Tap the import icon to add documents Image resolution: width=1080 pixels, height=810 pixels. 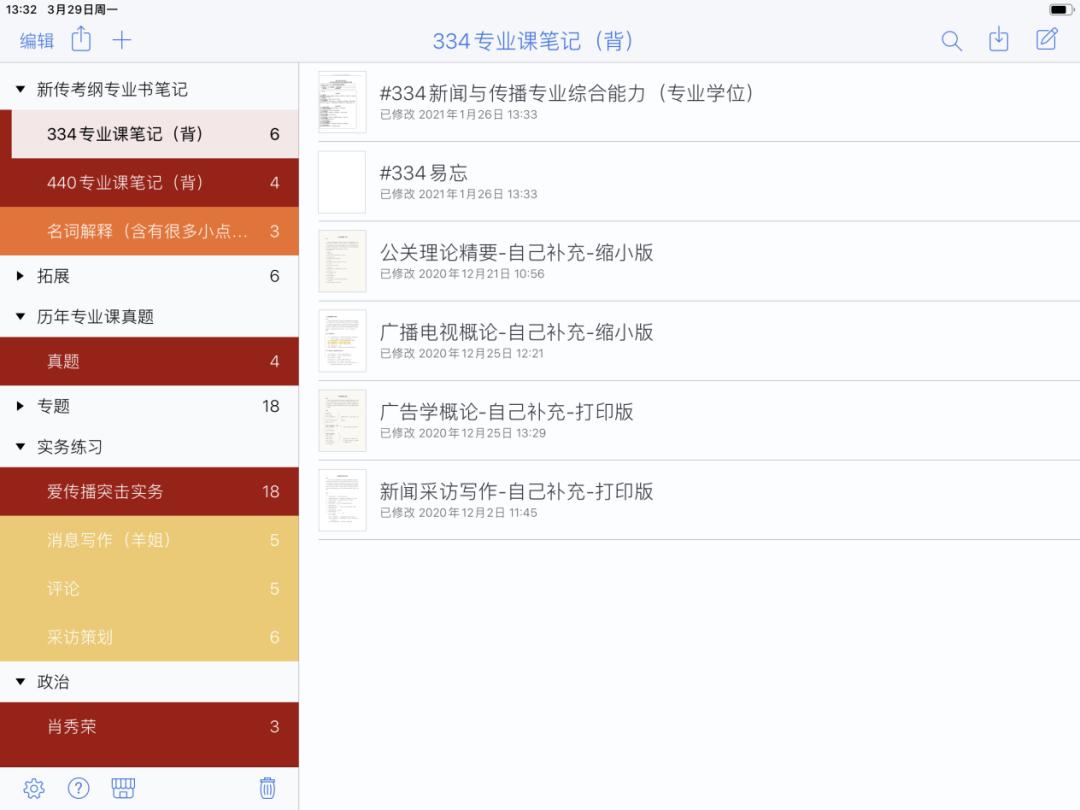(x=999, y=40)
